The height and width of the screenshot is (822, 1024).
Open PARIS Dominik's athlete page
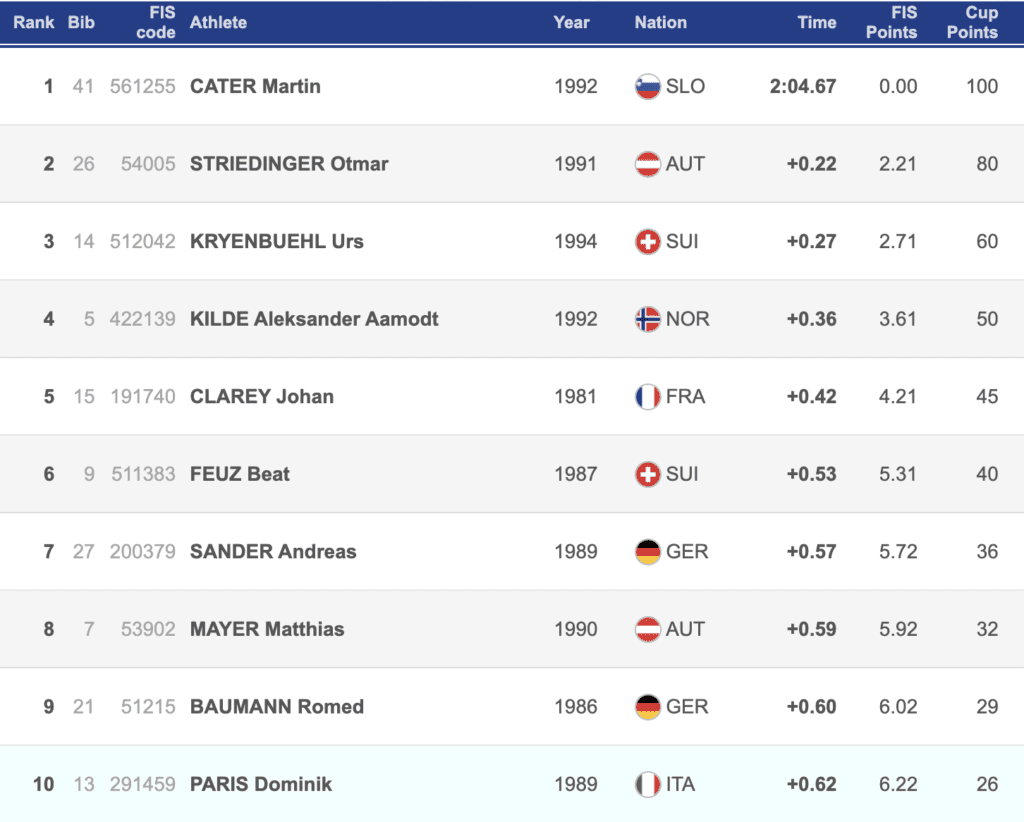click(261, 784)
